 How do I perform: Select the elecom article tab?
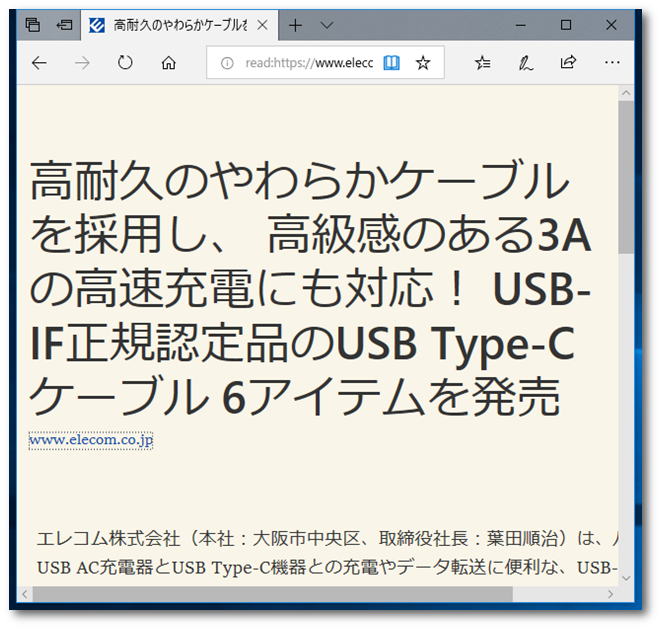pos(180,25)
